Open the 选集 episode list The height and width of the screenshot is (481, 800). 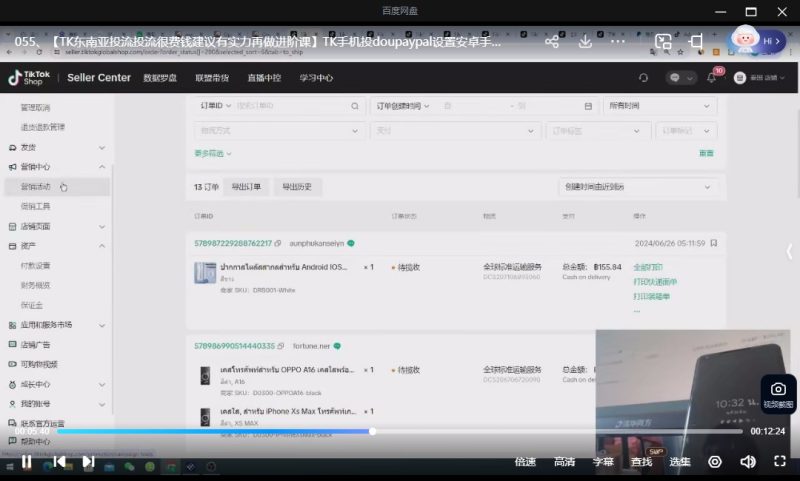click(x=680, y=462)
